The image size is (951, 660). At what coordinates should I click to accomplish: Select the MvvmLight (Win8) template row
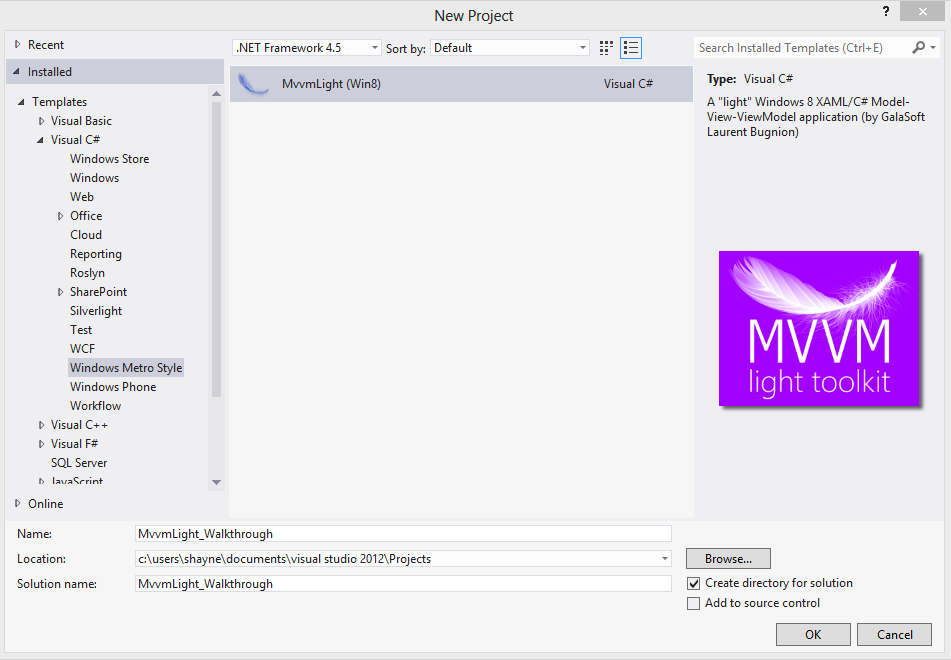click(x=461, y=84)
